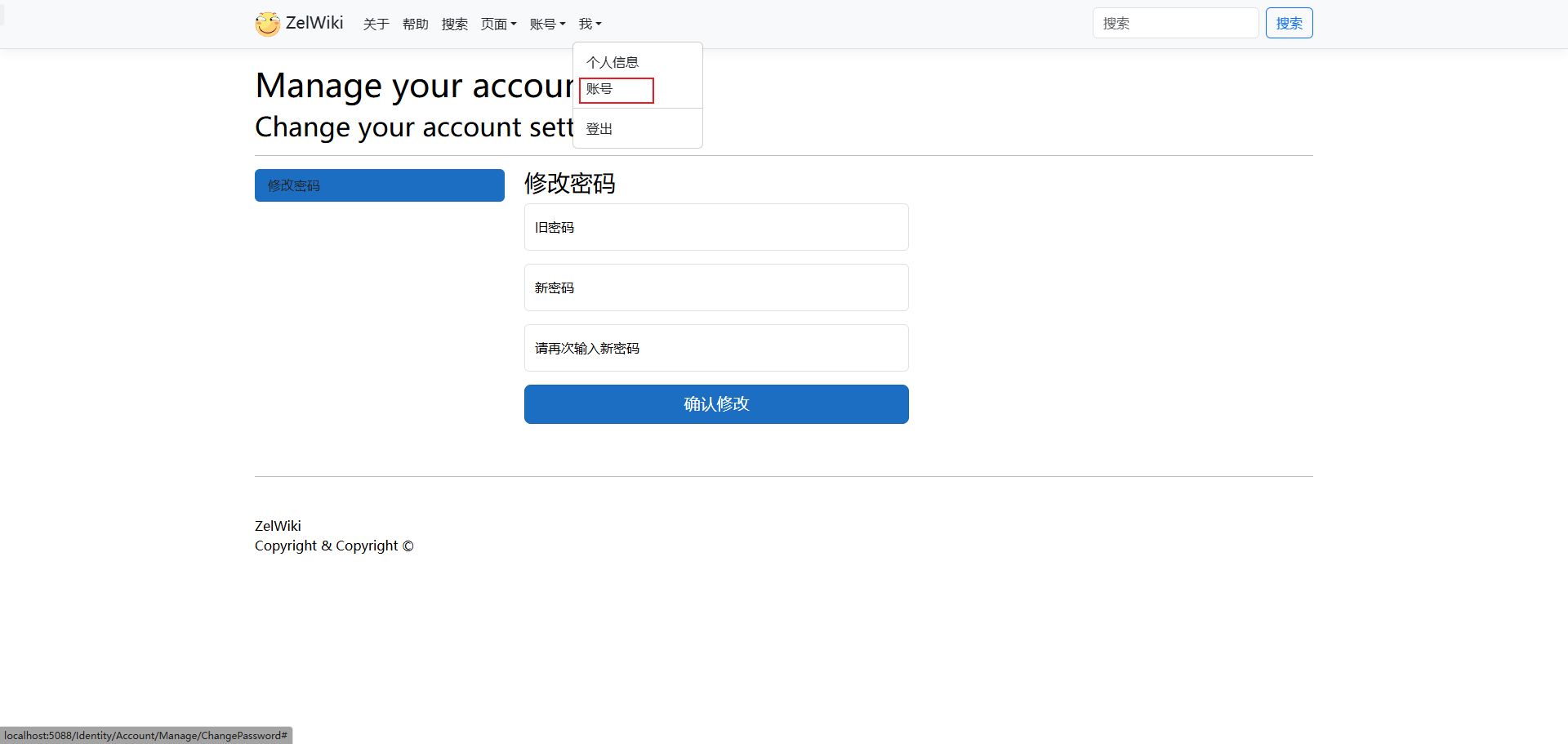
Task: Expand the 页面 dropdown in navbar
Action: click(x=498, y=25)
